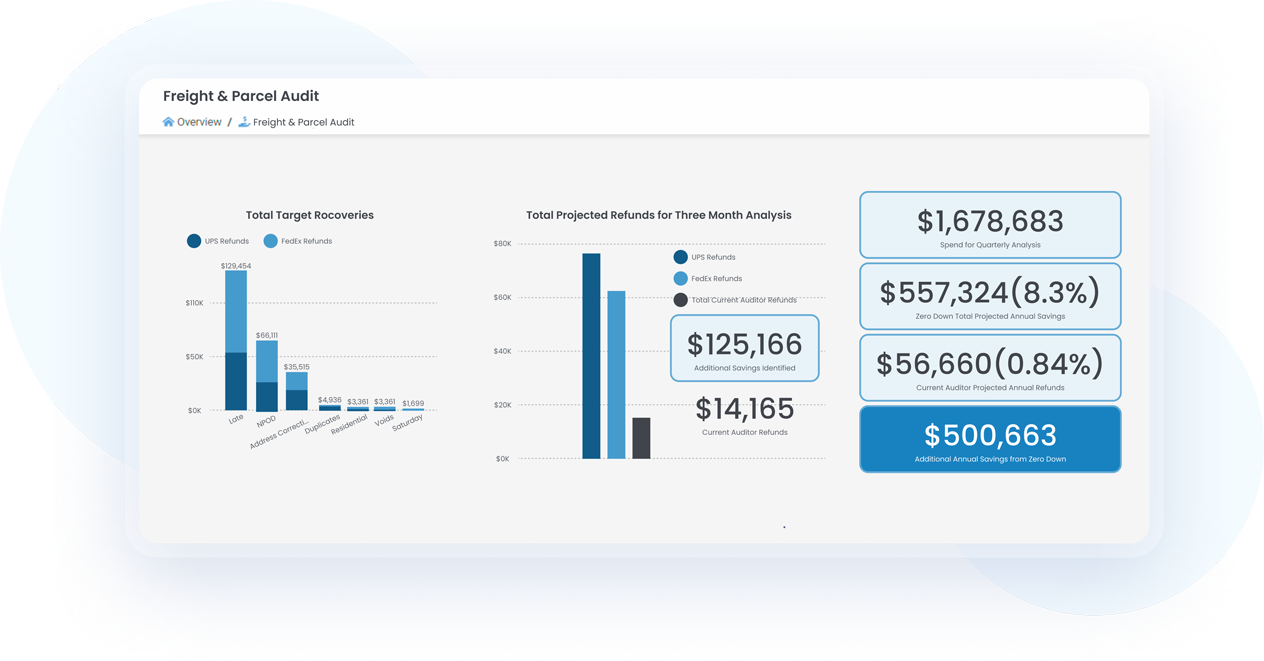The height and width of the screenshot is (661, 1264).
Task: Click the UPS Refunds legend circle under Total Target Recoveries
Action: [x=193, y=240]
